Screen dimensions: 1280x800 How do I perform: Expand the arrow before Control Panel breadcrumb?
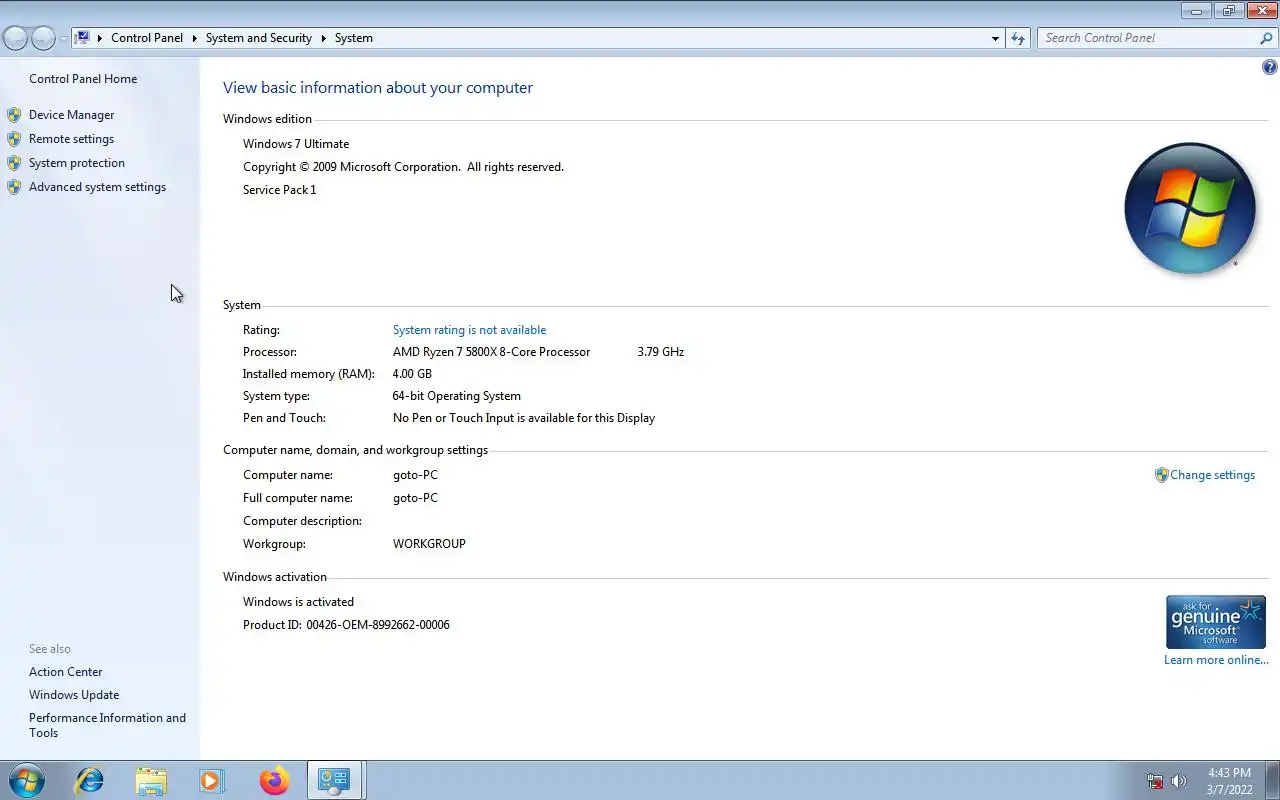(x=100, y=38)
